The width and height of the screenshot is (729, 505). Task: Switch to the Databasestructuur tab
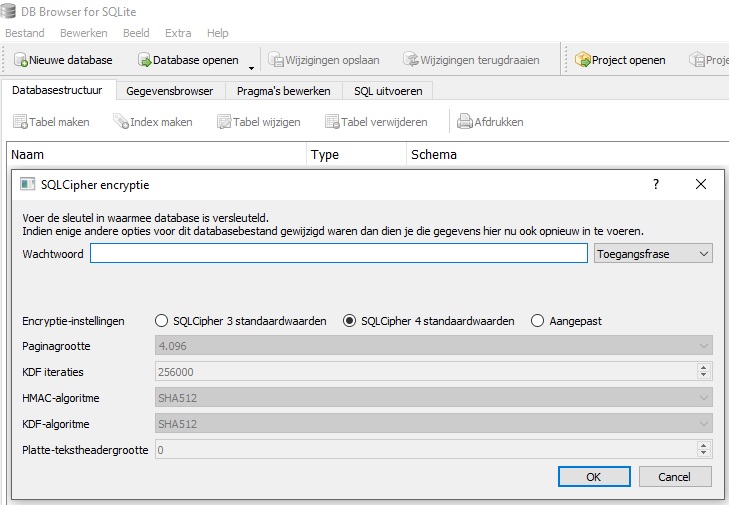pos(58,90)
